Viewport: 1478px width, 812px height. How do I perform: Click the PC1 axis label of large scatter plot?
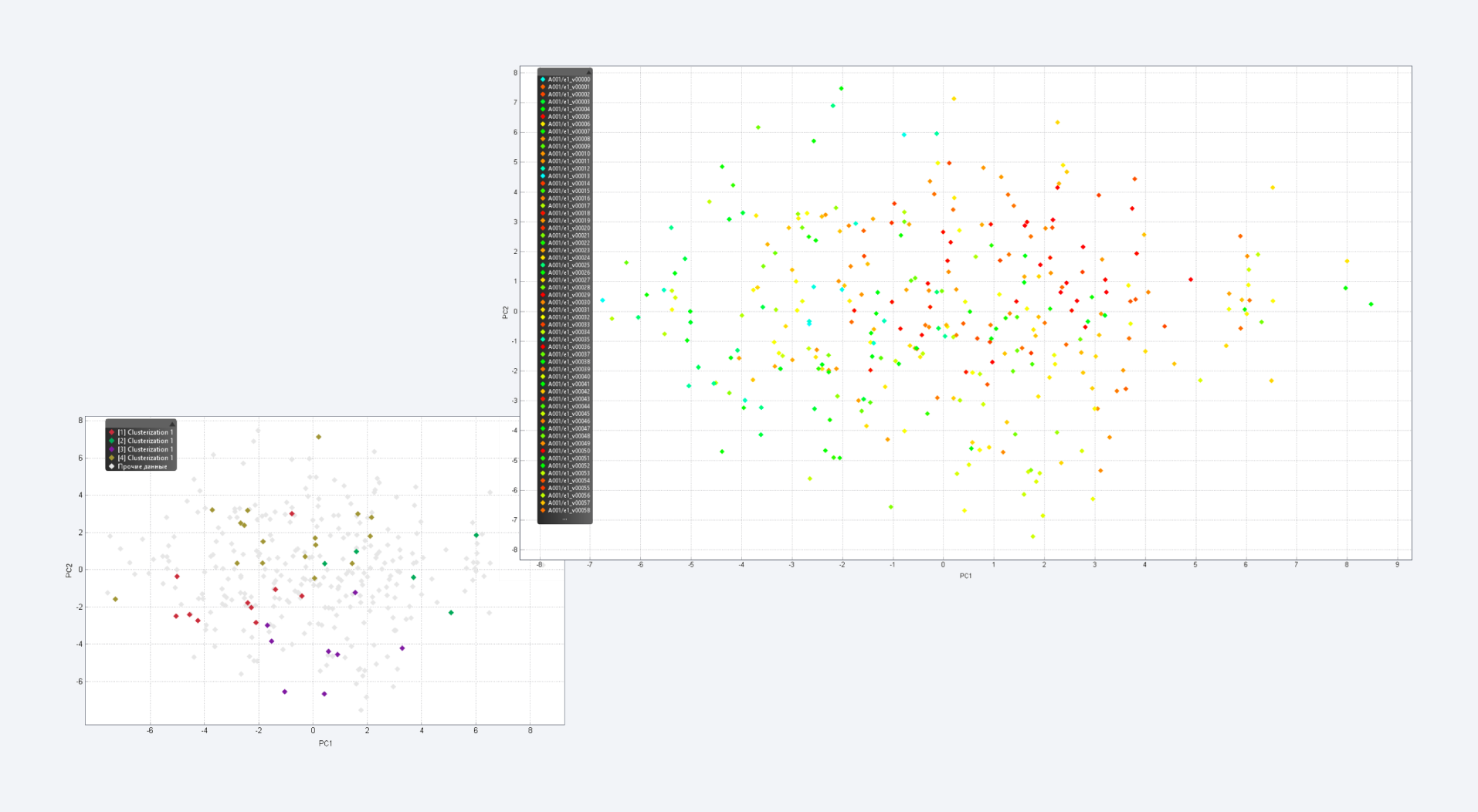[x=965, y=576]
